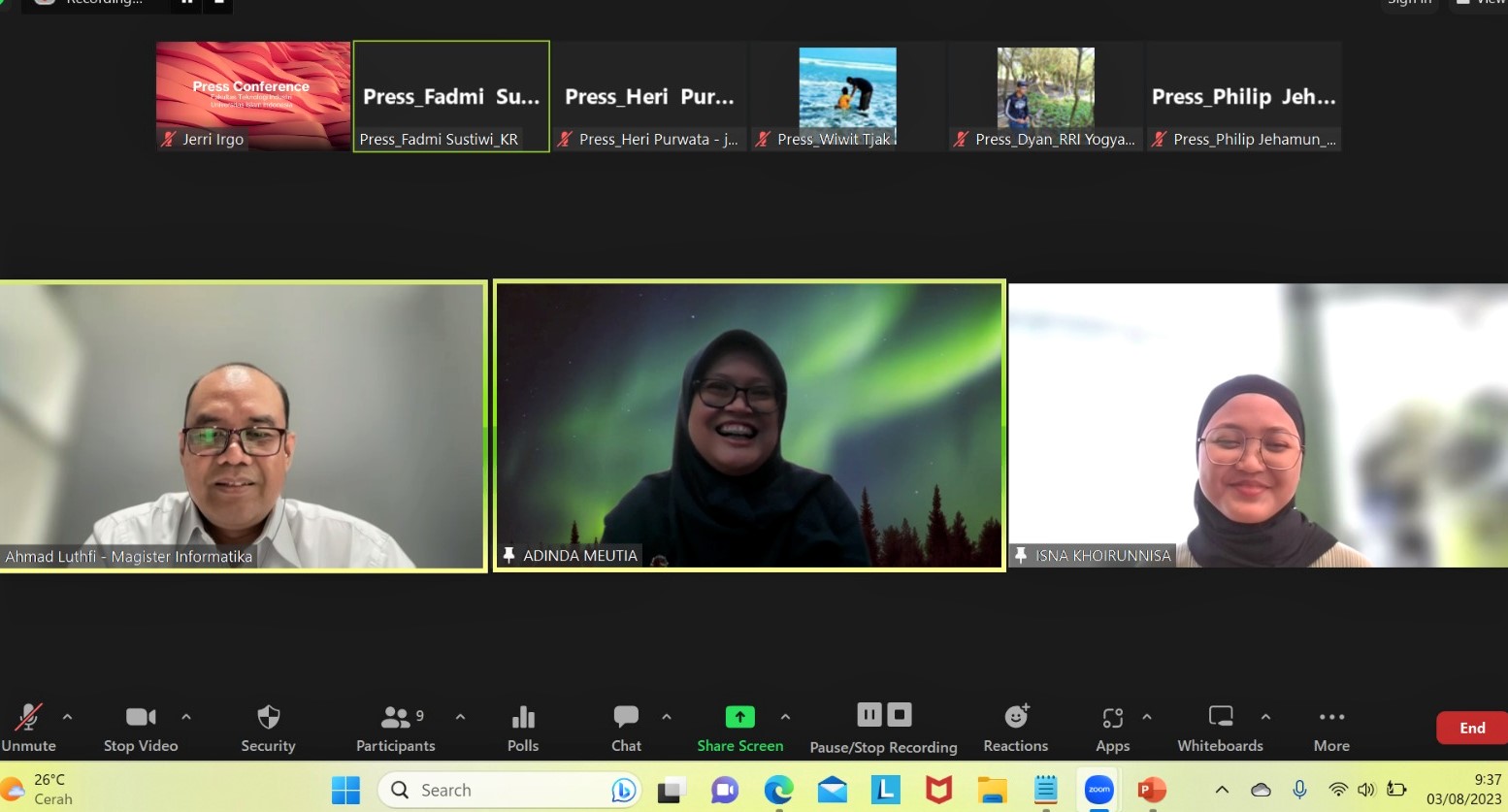The image size is (1508, 812).
Task: Open the Mail app from taskbar
Action: coord(832,790)
